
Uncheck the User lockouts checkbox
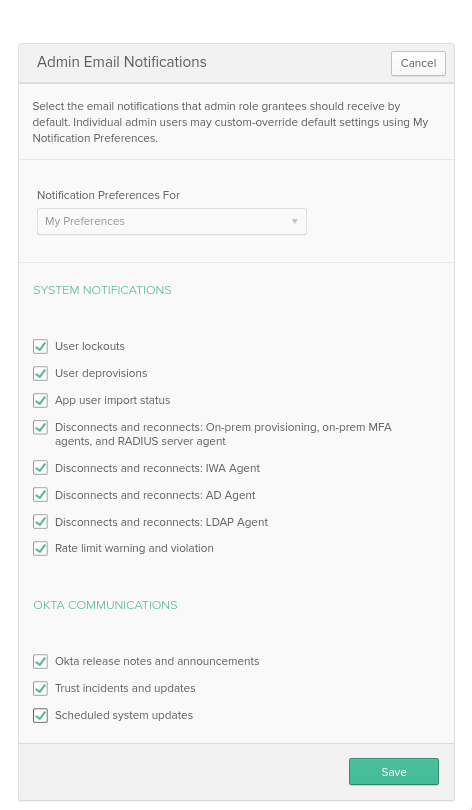pyautogui.click(x=40, y=346)
